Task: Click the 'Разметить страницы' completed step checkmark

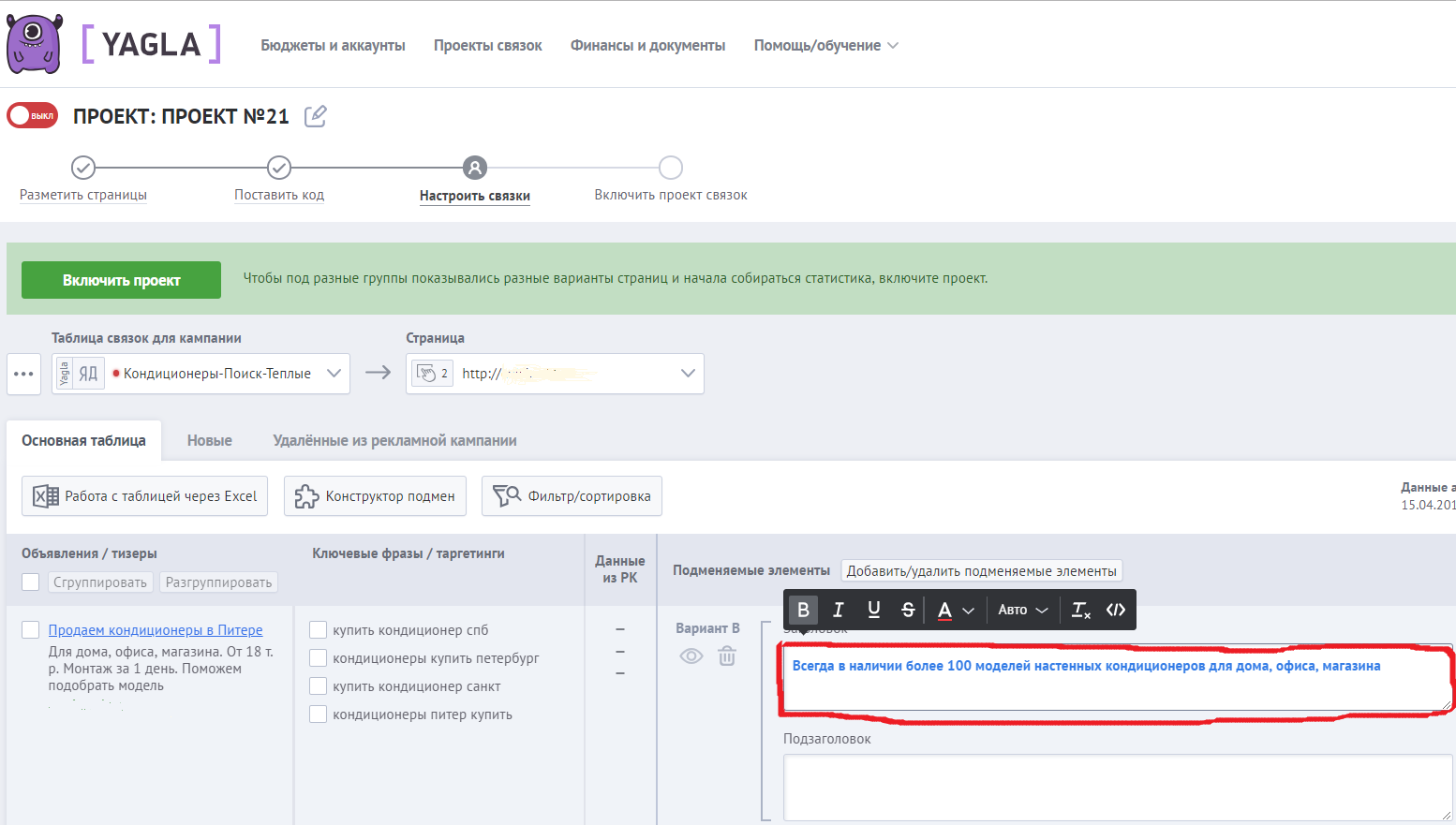Action: point(83,168)
